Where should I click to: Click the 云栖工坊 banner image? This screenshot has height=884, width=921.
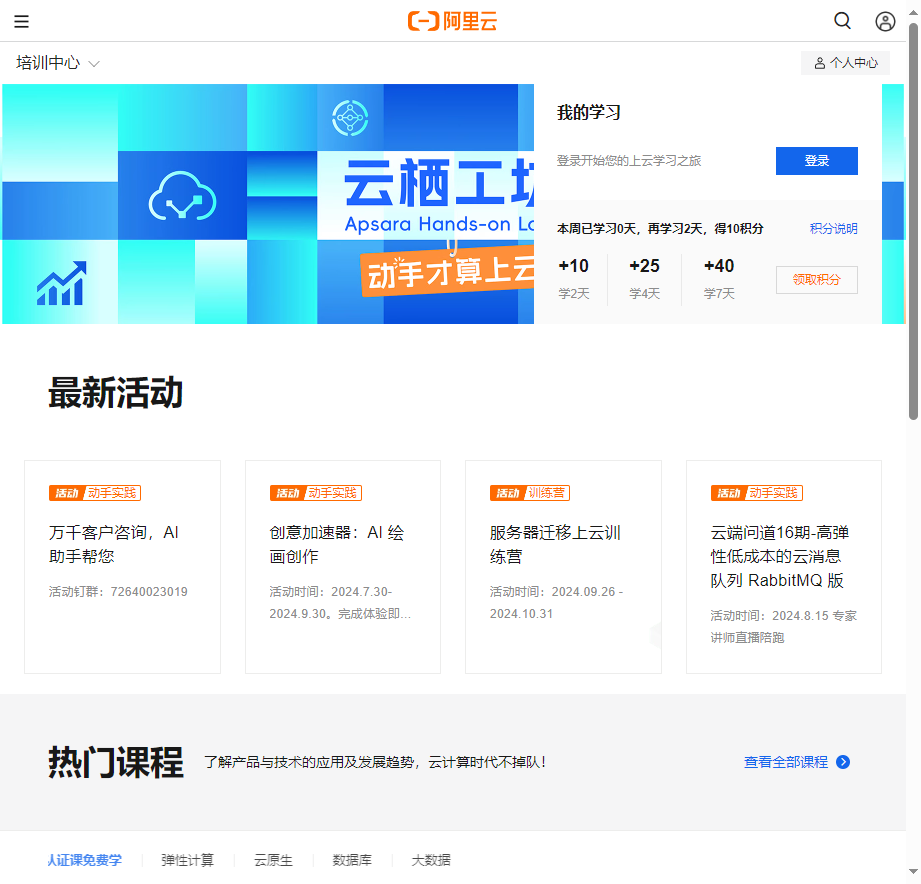(268, 204)
